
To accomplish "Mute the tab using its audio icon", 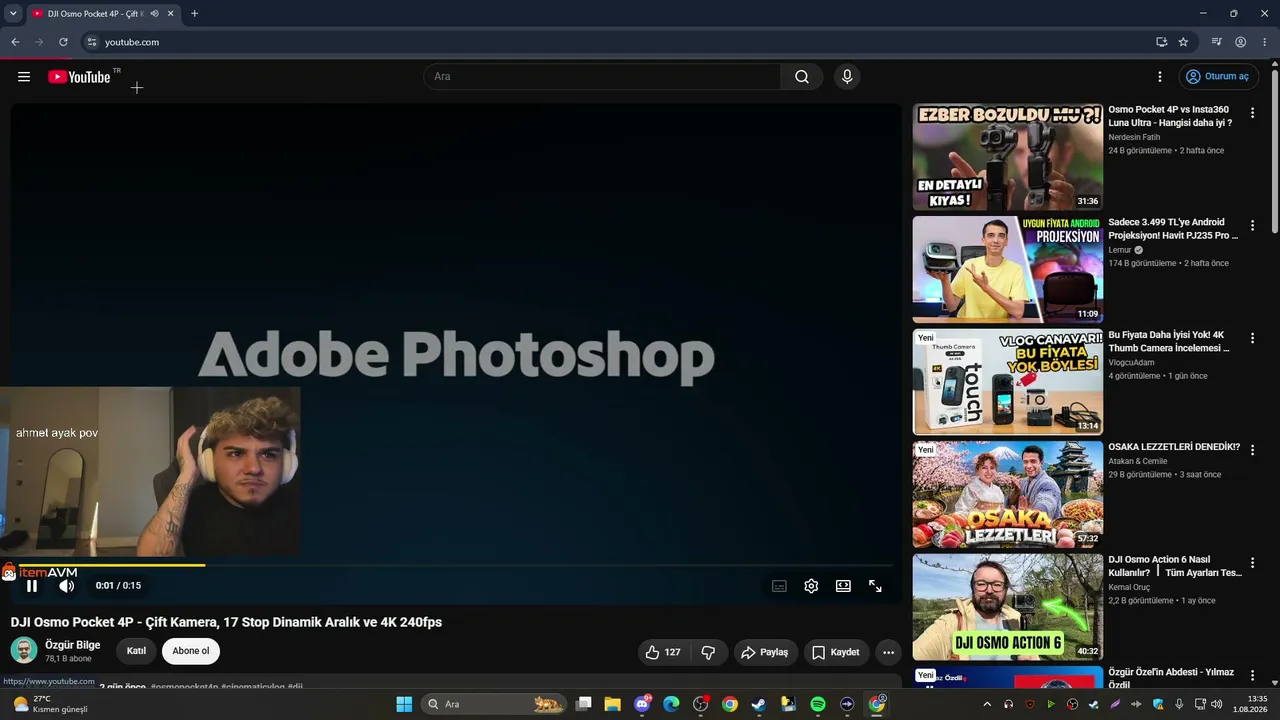I will pyautogui.click(x=154, y=14).
